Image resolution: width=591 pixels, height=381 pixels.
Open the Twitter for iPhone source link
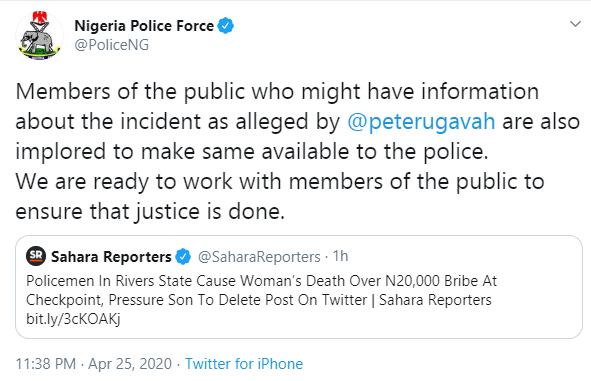244,364
